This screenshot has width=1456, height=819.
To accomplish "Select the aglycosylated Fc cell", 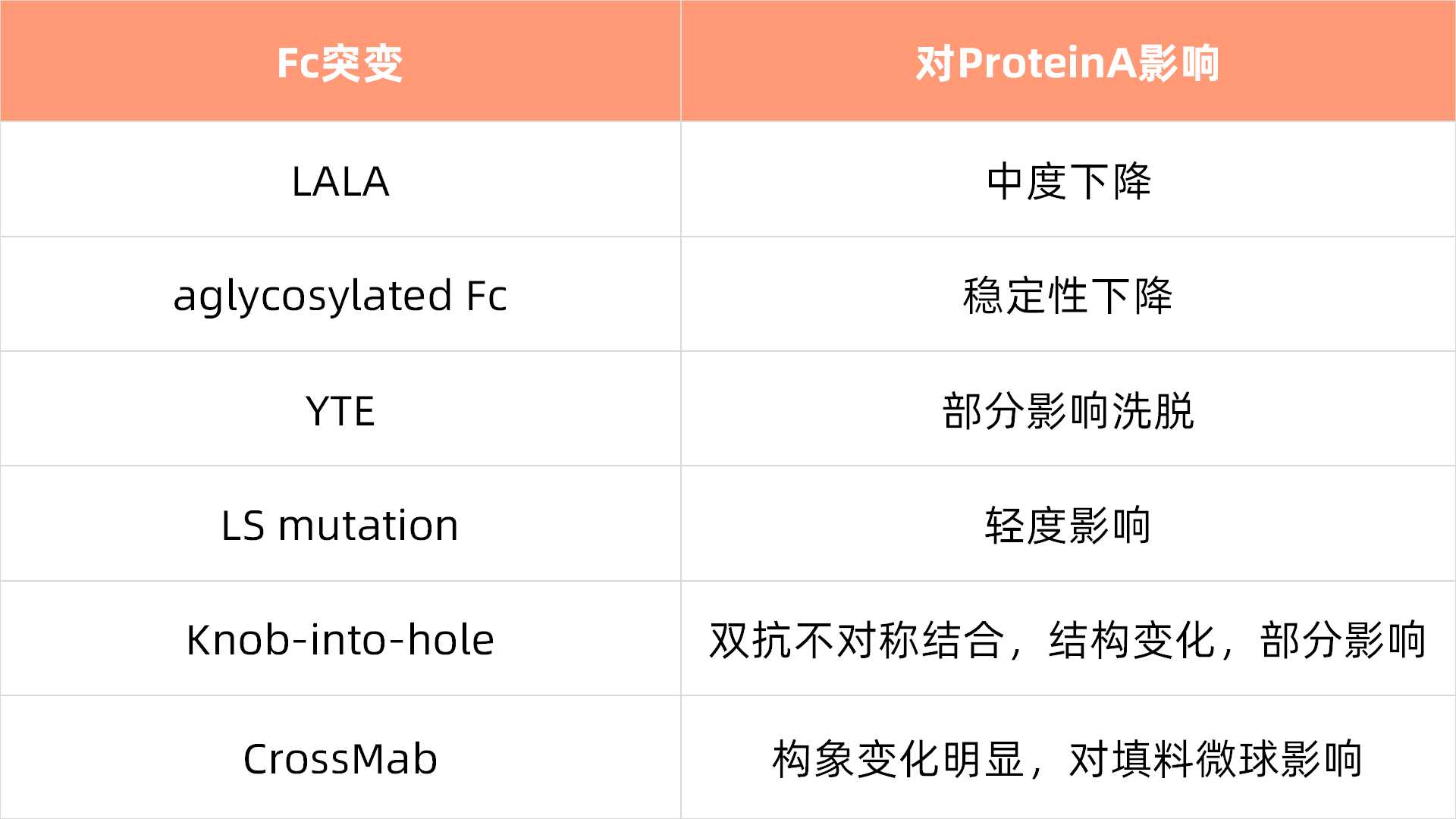I will coord(340,294).
